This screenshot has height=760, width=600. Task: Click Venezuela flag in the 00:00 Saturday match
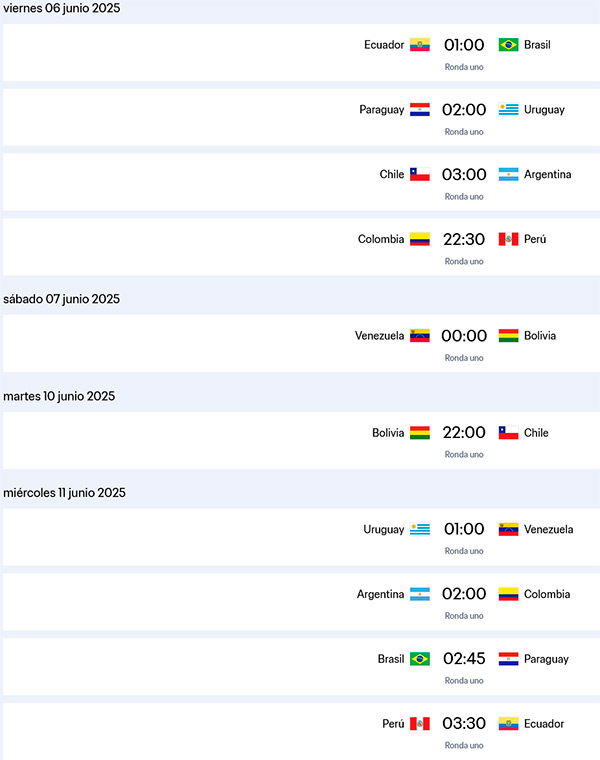tap(420, 336)
